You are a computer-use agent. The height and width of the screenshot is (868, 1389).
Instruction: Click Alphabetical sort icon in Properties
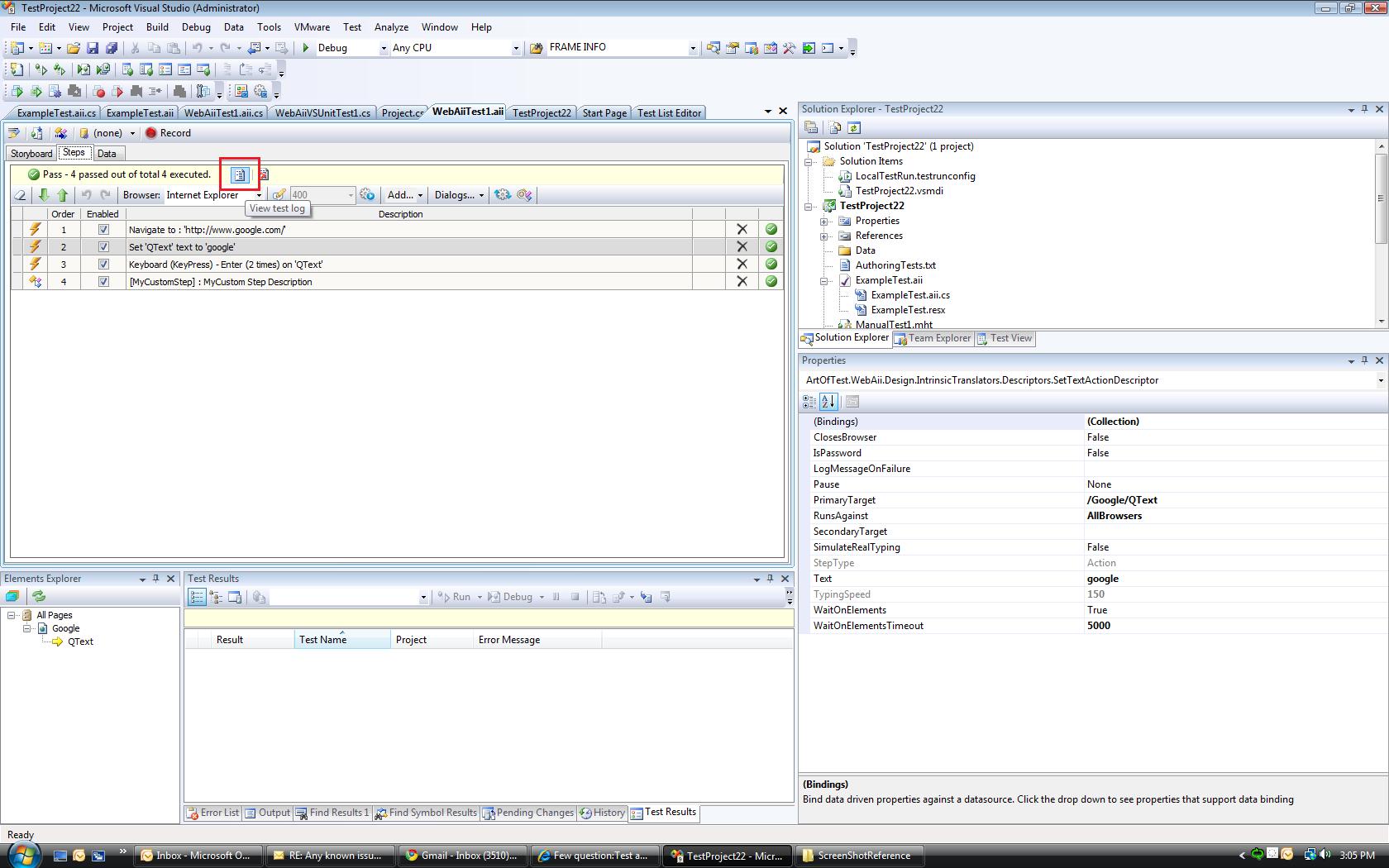click(828, 402)
